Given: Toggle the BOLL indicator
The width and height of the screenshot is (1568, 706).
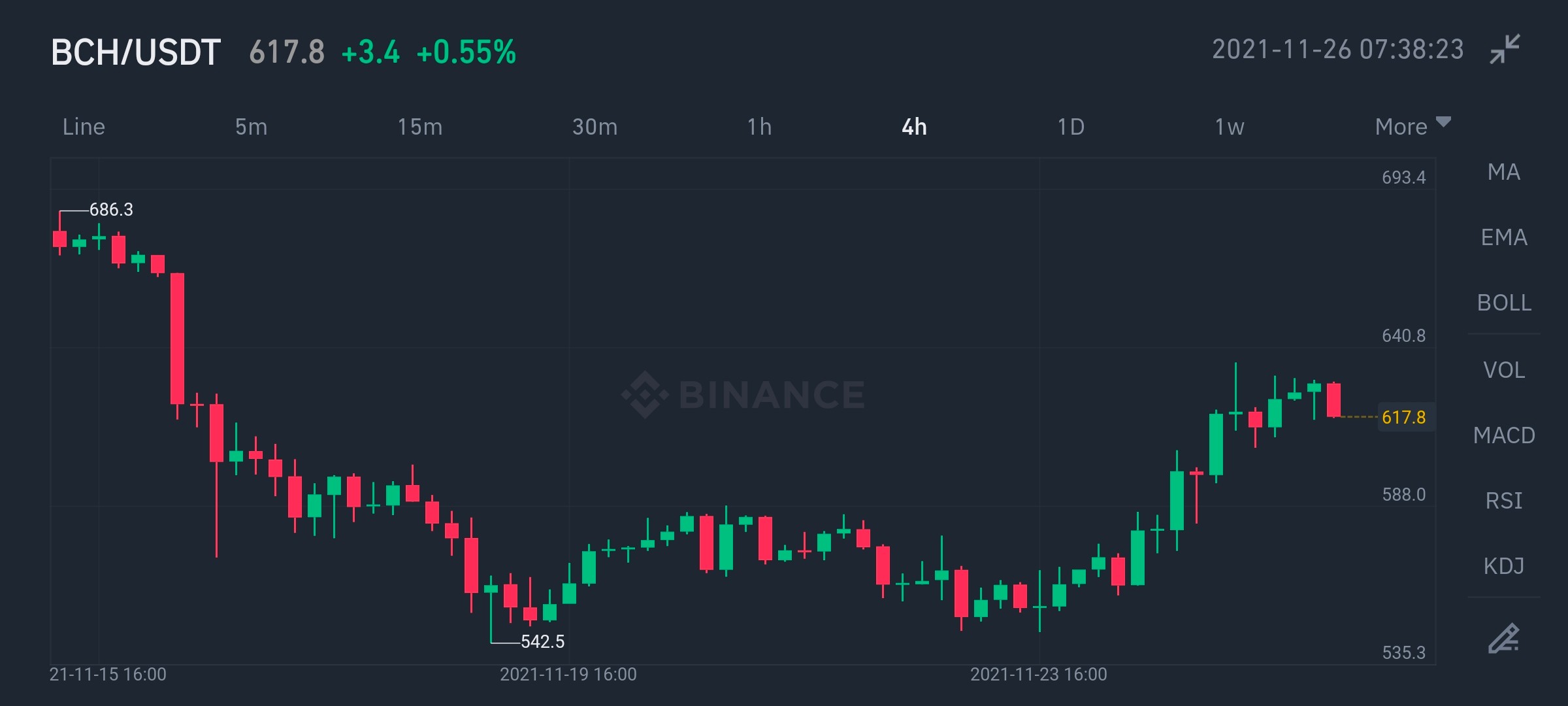Looking at the screenshot, I should [x=1504, y=303].
